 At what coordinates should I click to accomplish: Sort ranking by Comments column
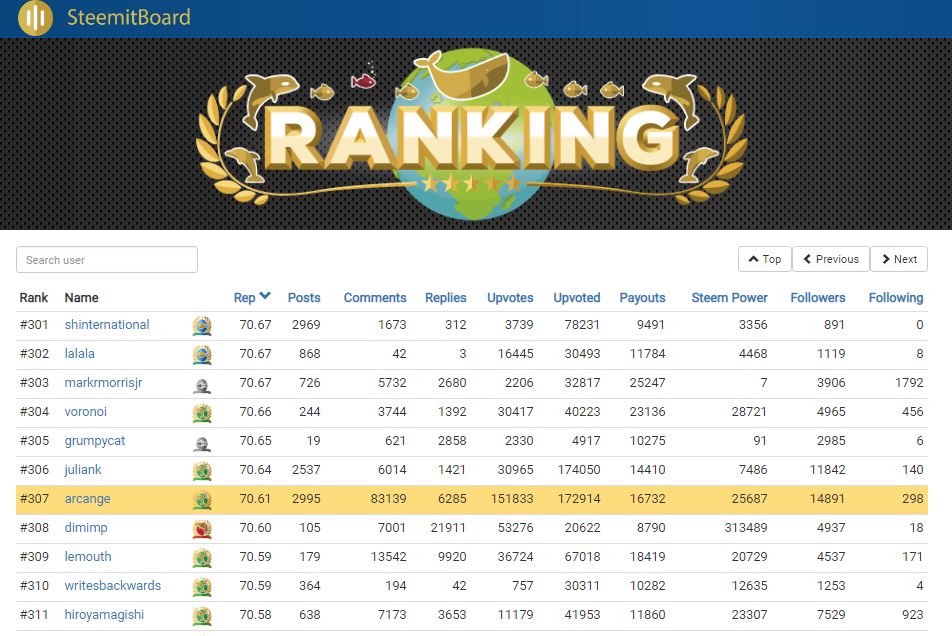[375, 298]
